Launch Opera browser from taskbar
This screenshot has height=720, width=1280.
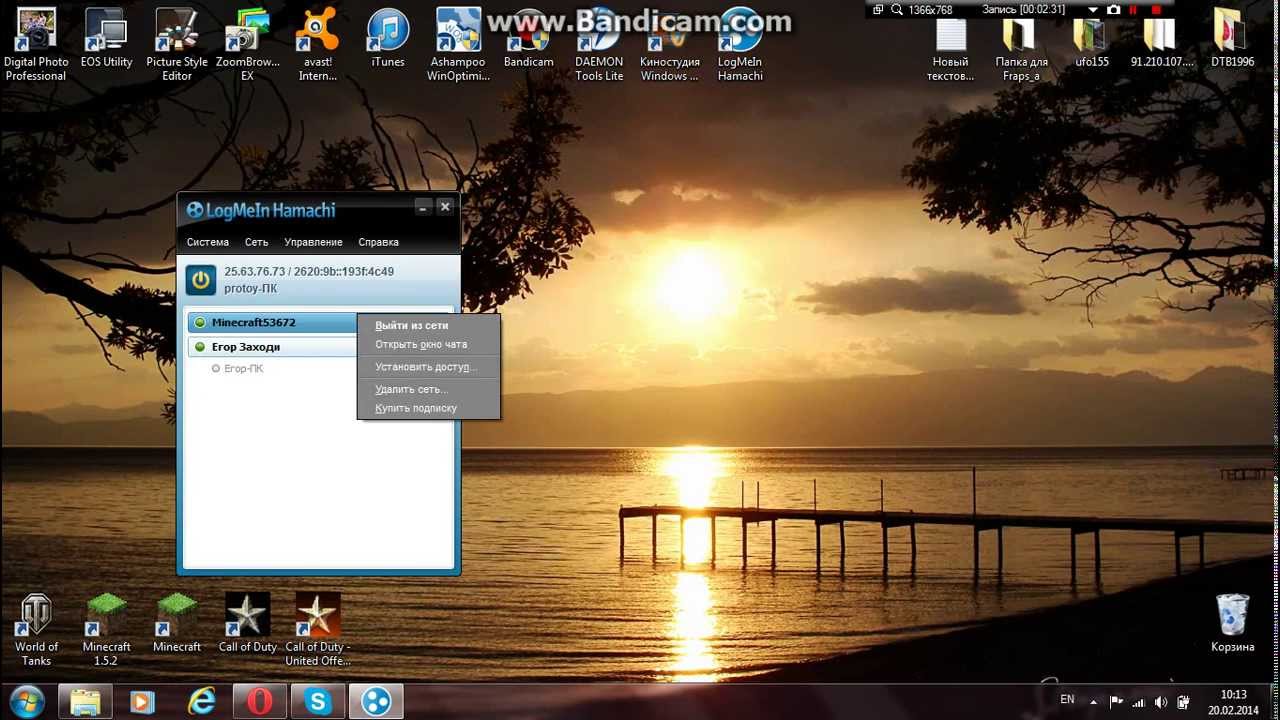[260, 702]
